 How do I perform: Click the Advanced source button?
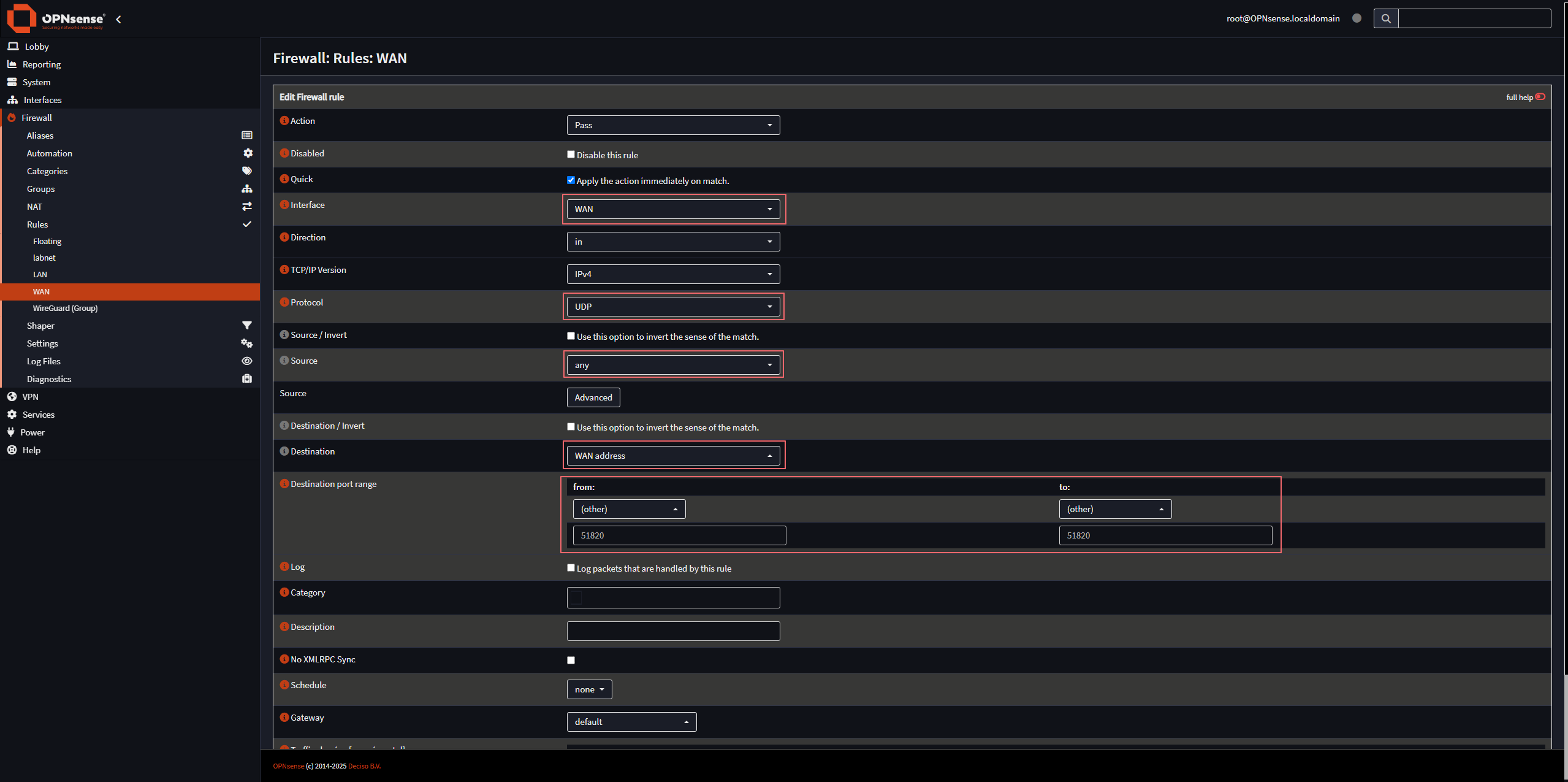coord(593,397)
